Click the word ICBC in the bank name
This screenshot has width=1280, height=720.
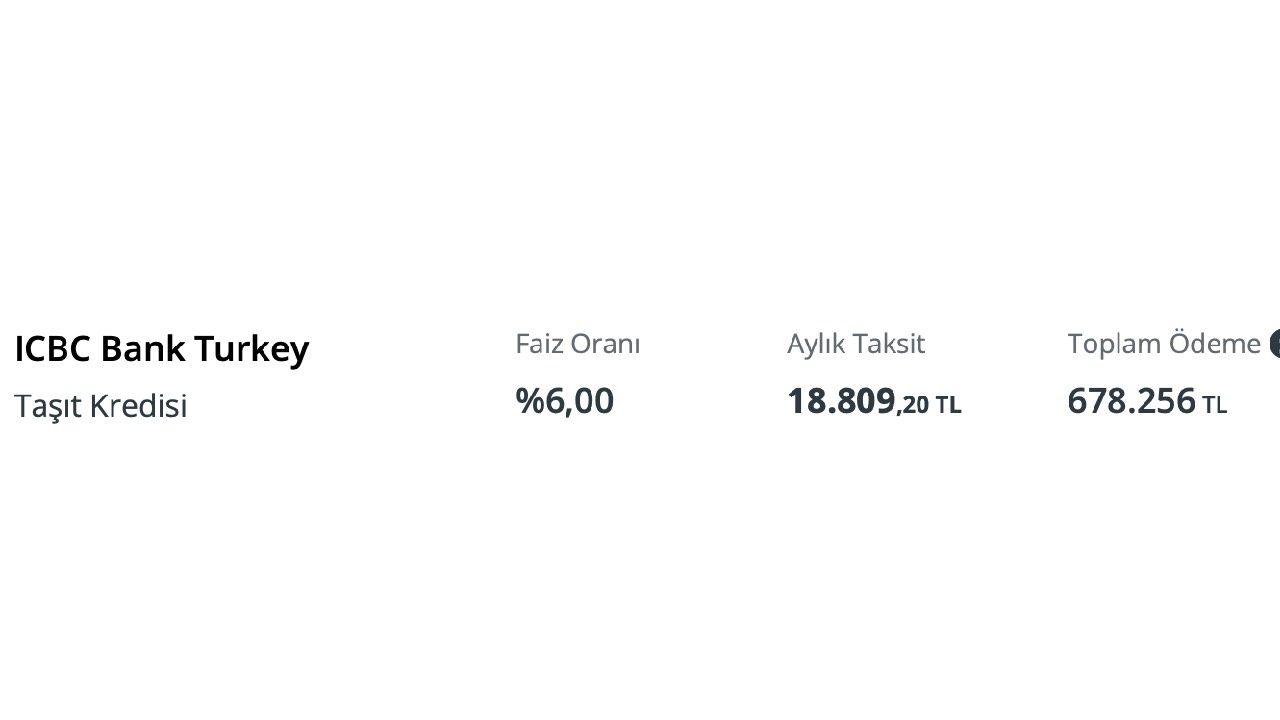(53, 349)
